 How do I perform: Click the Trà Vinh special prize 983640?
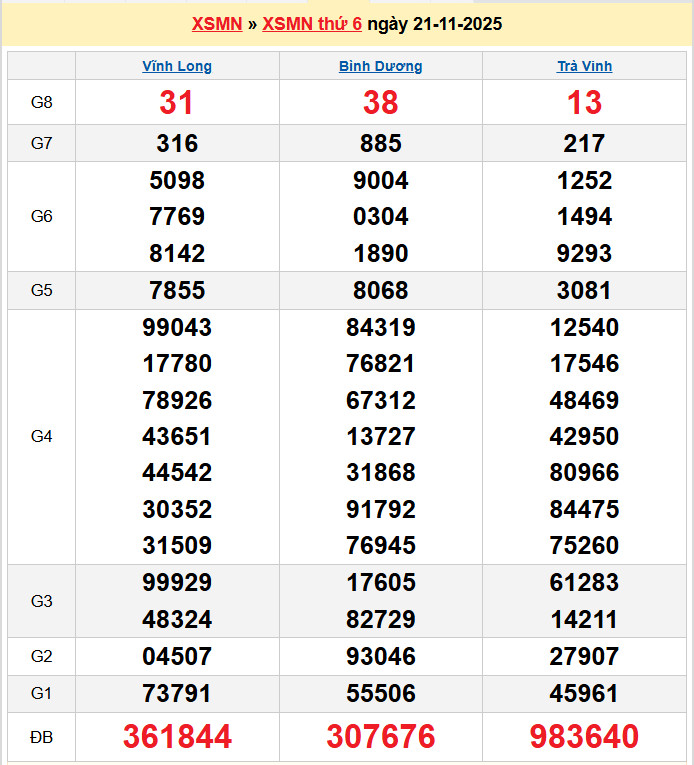click(584, 737)
